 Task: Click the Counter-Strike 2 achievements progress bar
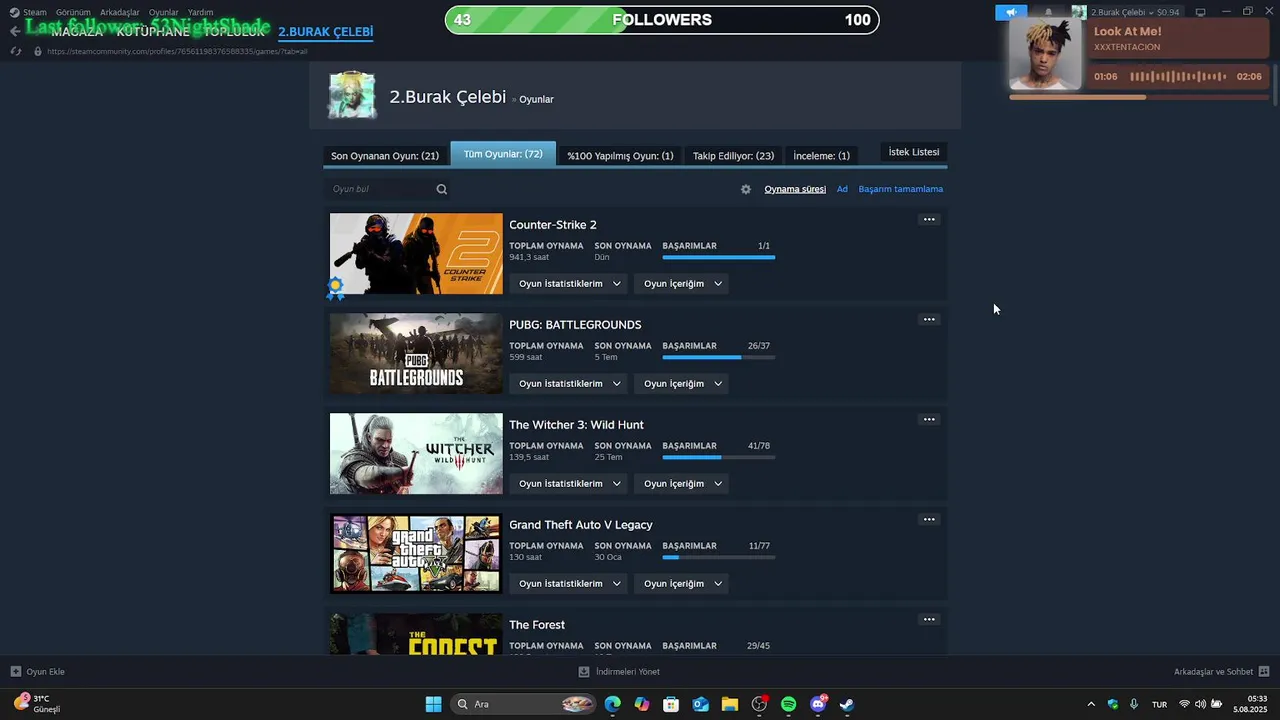[x=718, y=258]
